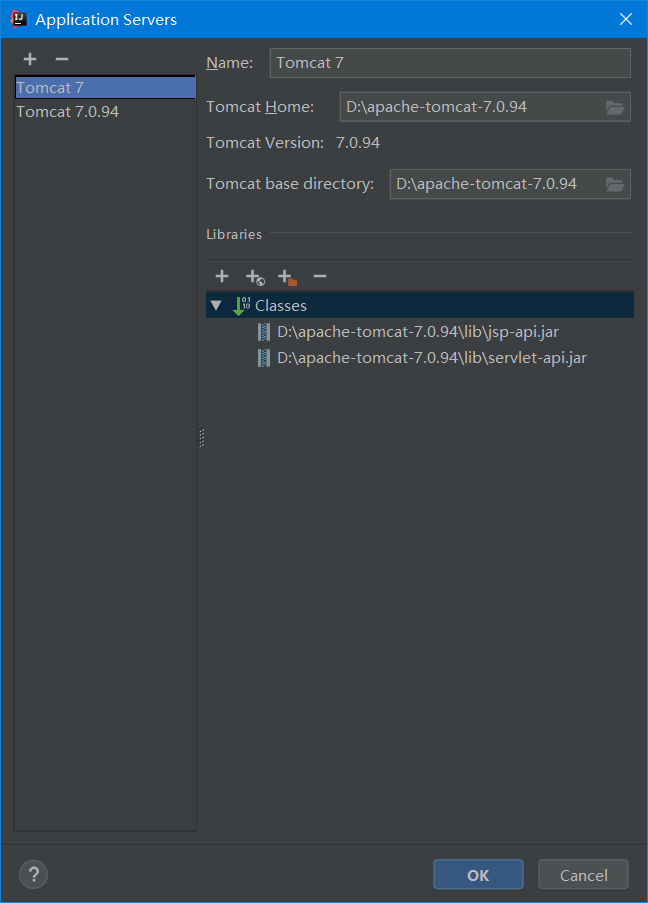This screenshot has height=903, width=648.
Task: Browse for the Tomcat Home folder
Action: [x=615, y=107]
